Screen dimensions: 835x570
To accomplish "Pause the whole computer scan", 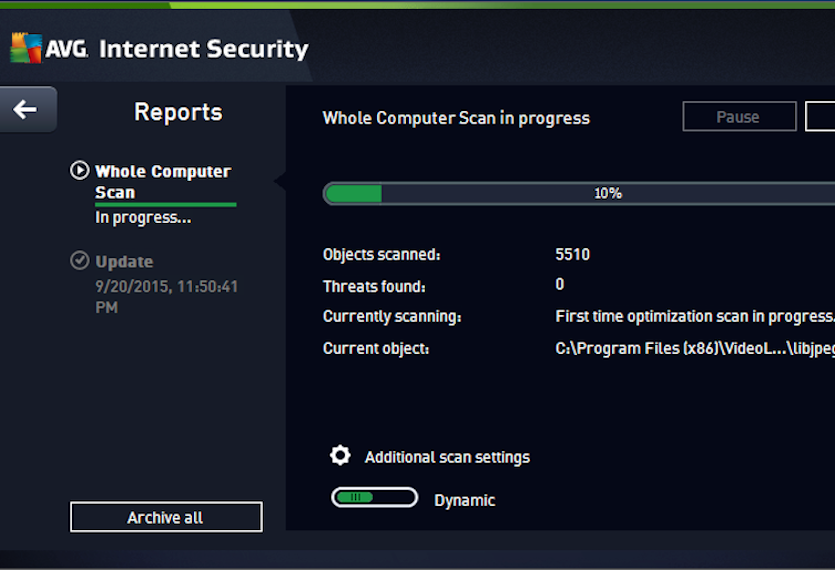I will pos(739,116).
